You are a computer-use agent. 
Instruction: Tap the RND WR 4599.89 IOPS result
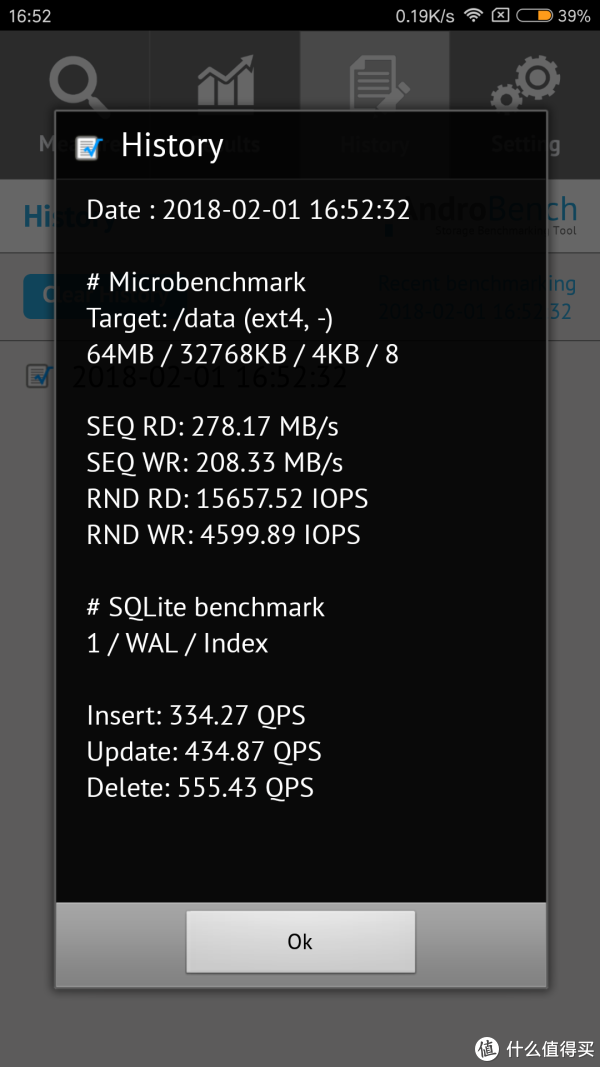pyautogui.click(x=223, y=535)
